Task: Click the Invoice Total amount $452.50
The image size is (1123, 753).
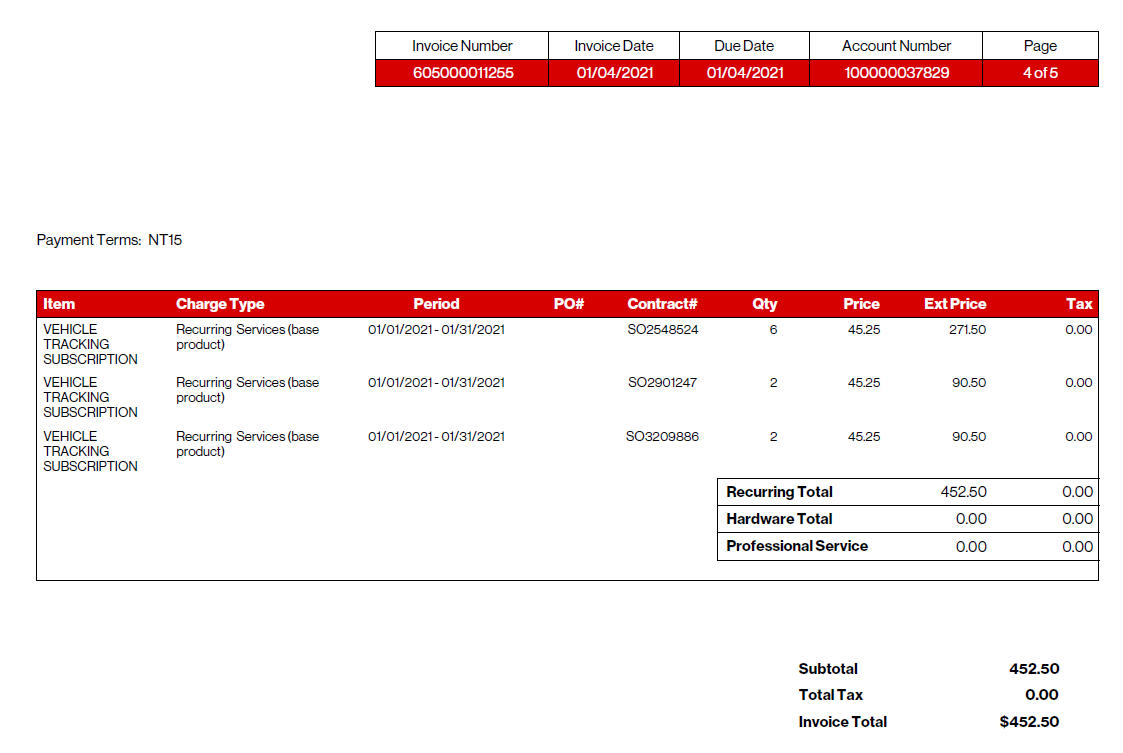Action: coord(1029,722)
